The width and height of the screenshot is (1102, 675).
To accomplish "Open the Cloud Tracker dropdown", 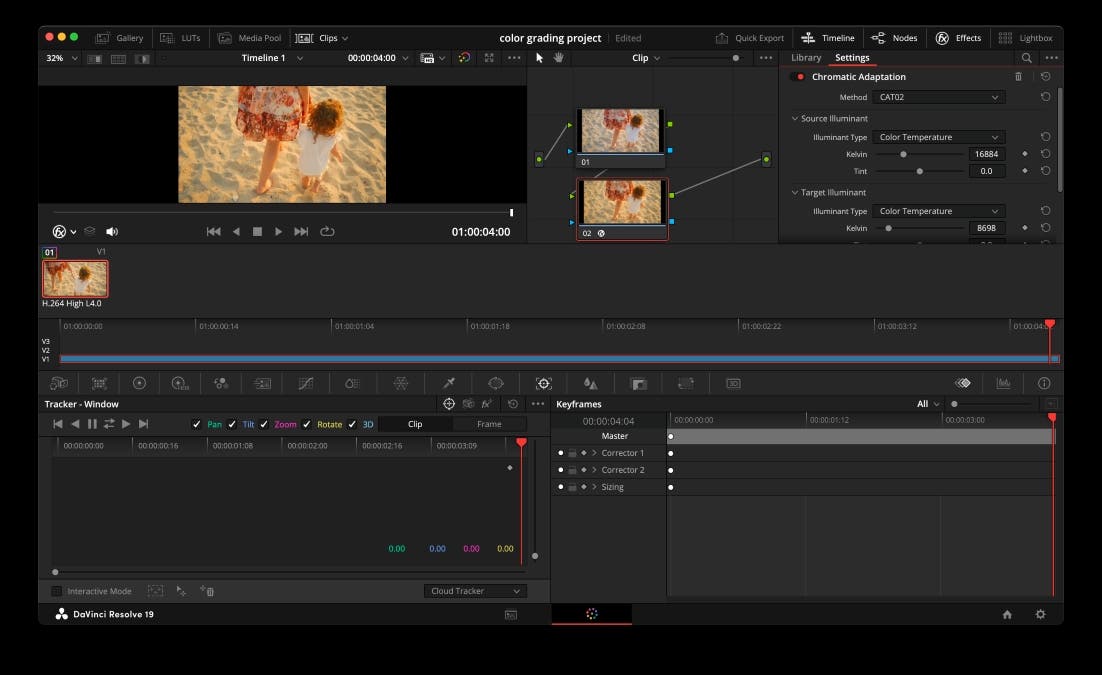I will pyautogui.click(x=475, y=590).
